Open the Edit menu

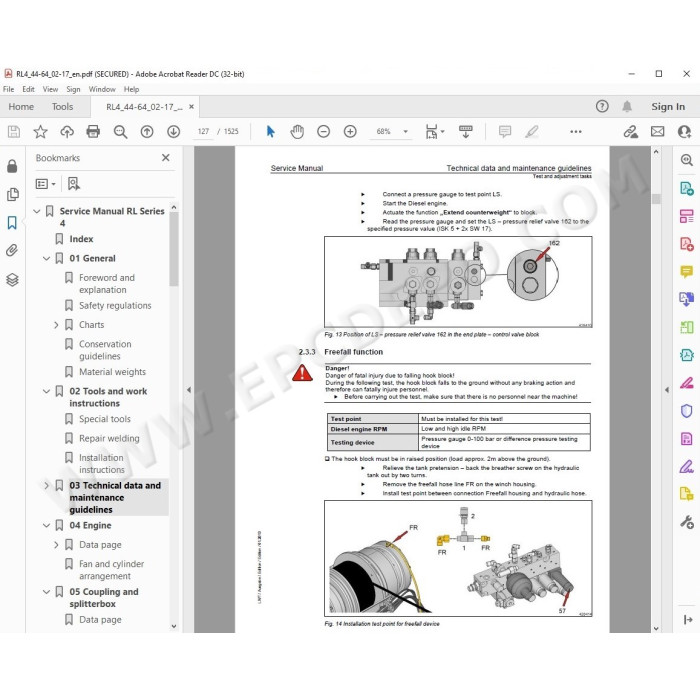(28, 89)
